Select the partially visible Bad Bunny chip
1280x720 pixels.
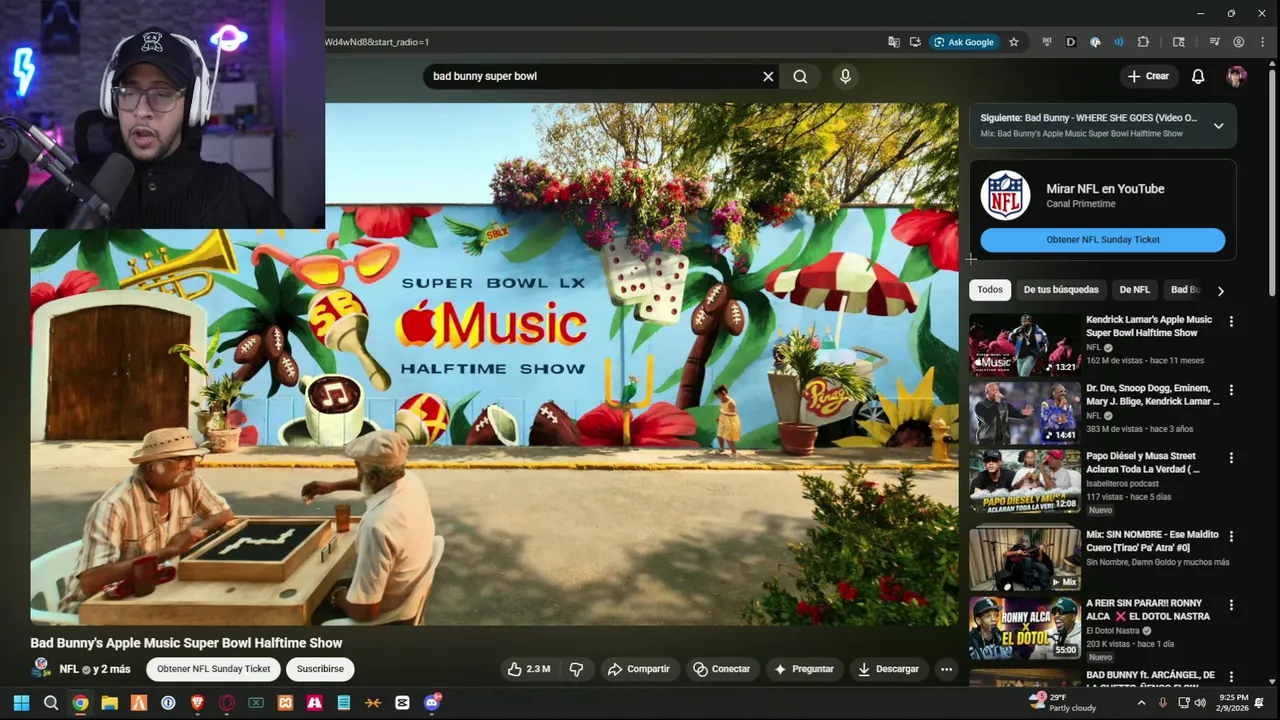(x=1184, y=290)
